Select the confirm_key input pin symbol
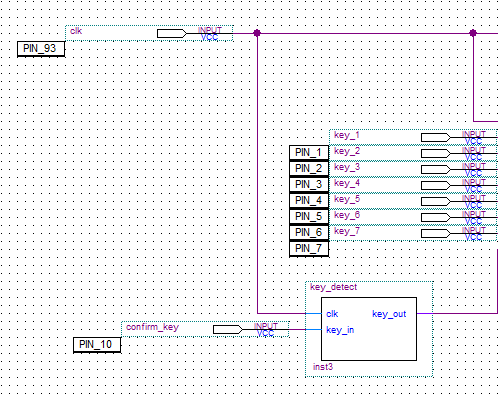 (x=228, y=329)
